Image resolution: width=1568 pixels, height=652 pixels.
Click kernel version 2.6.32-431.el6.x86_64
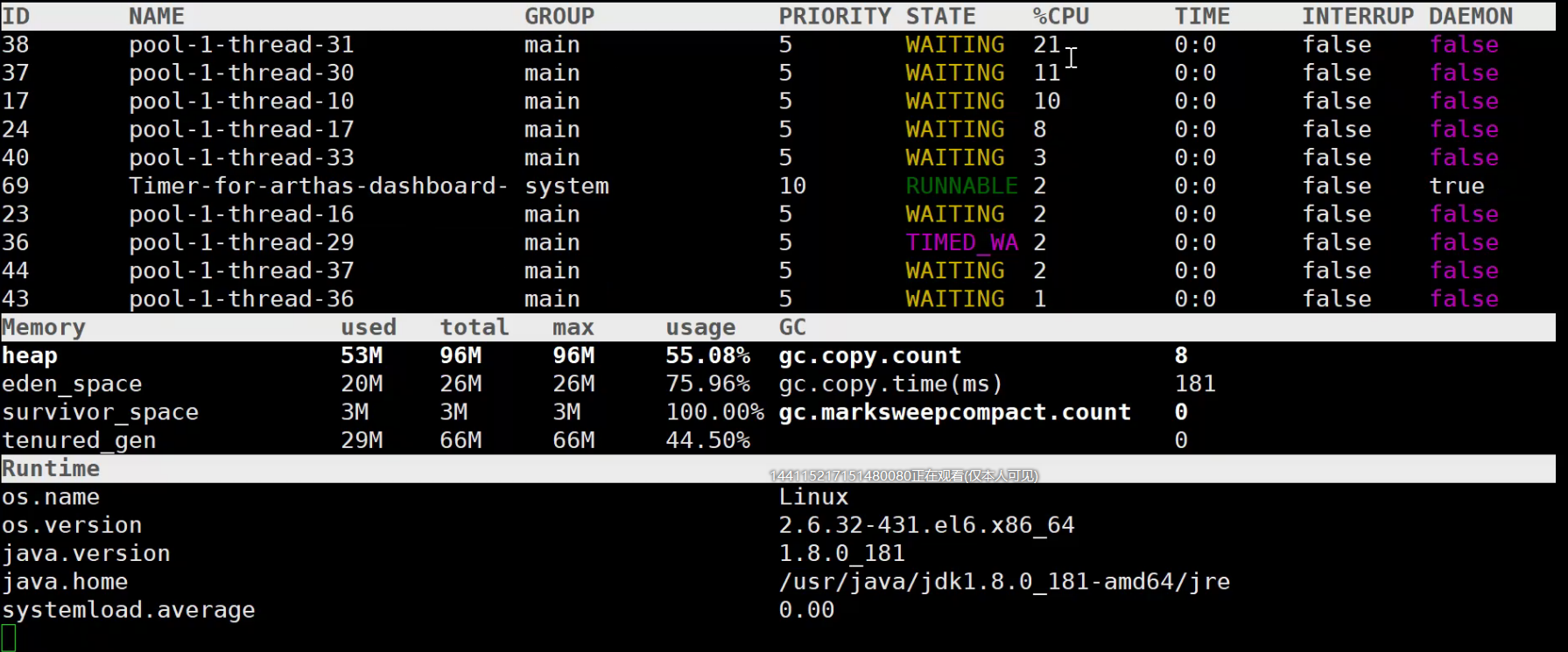point(927,525)
